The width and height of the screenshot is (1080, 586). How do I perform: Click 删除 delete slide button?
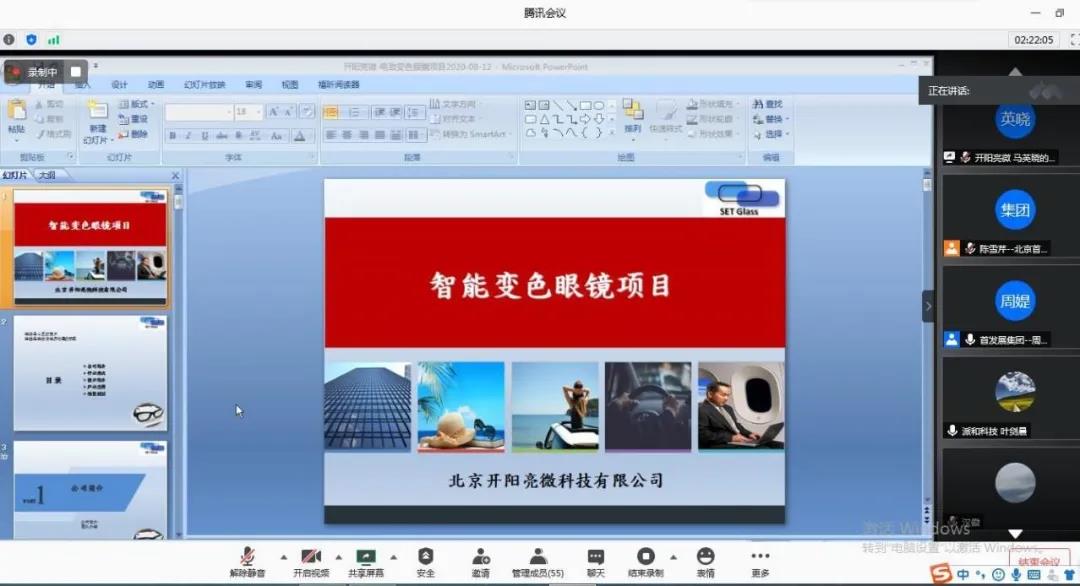[134, 134]
